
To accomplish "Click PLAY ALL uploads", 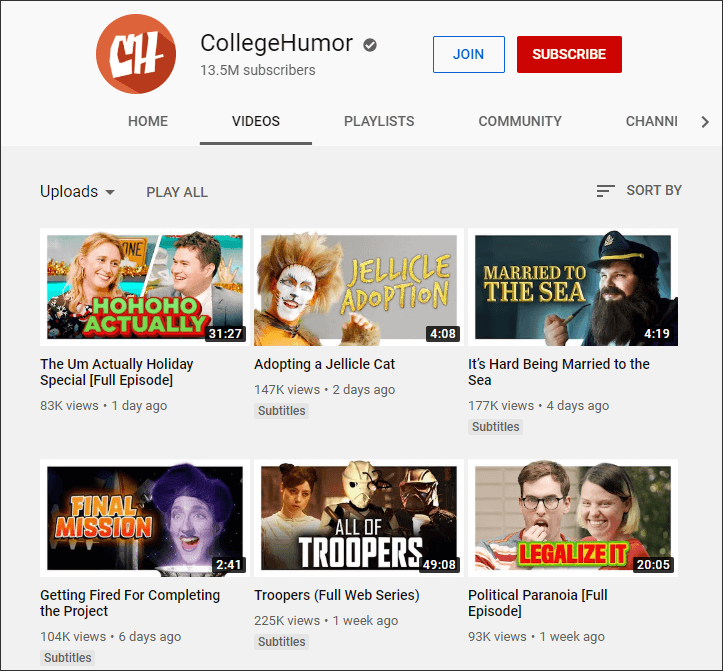I will click(177, 192).
